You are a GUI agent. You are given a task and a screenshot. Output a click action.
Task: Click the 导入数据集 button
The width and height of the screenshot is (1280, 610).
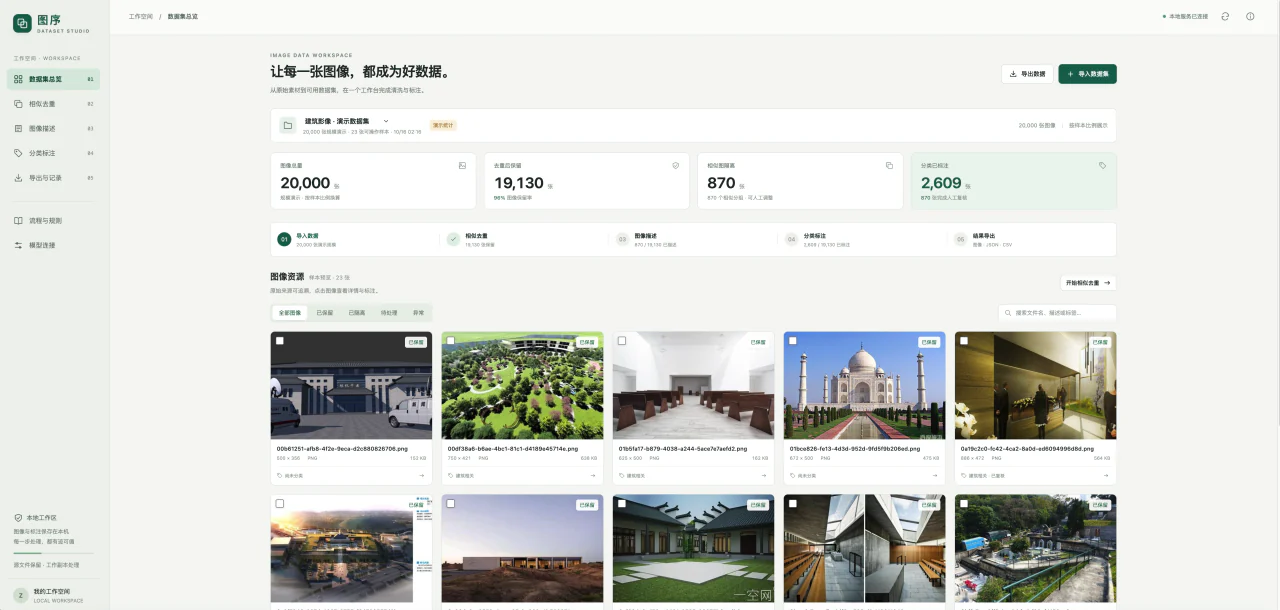[x=1087, y=74]
